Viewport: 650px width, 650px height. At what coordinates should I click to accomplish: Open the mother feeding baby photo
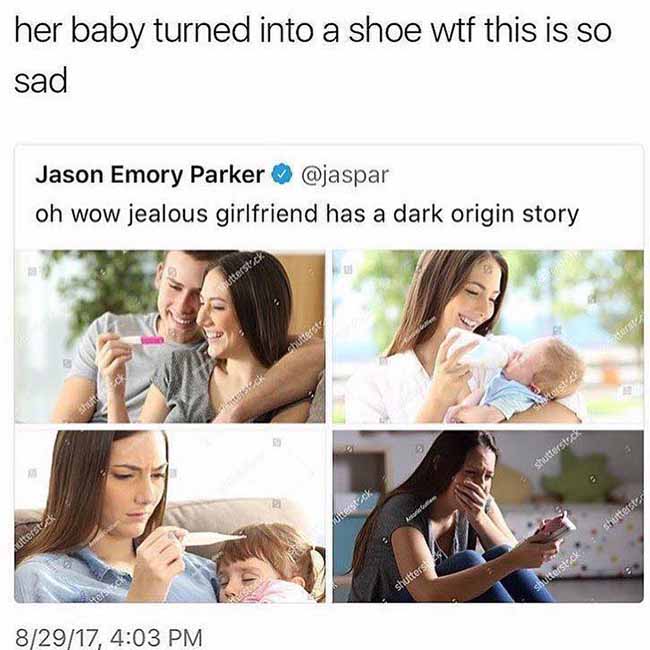coord(488,336)
